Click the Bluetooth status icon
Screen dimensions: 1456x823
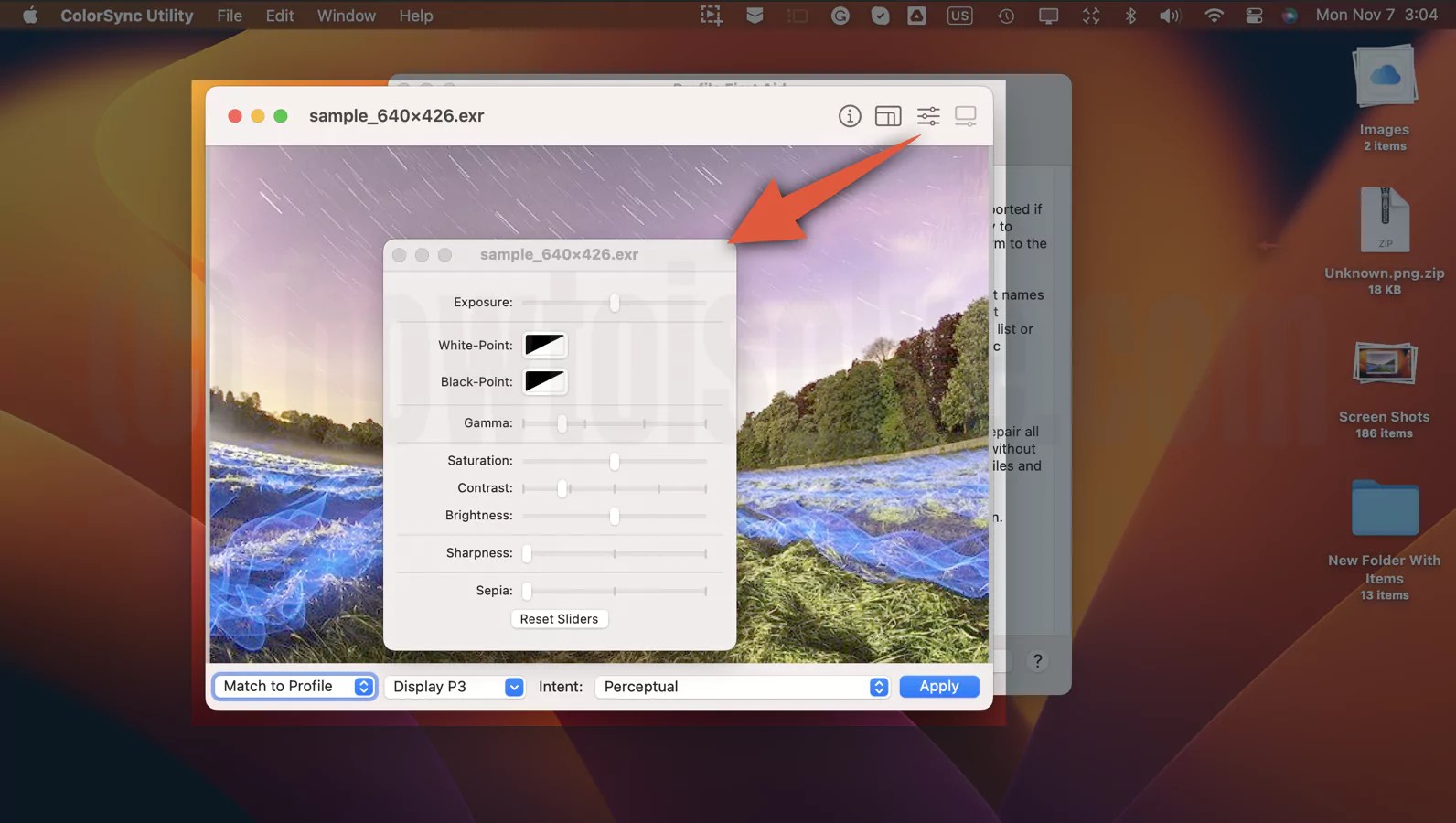pos(1130,16)
